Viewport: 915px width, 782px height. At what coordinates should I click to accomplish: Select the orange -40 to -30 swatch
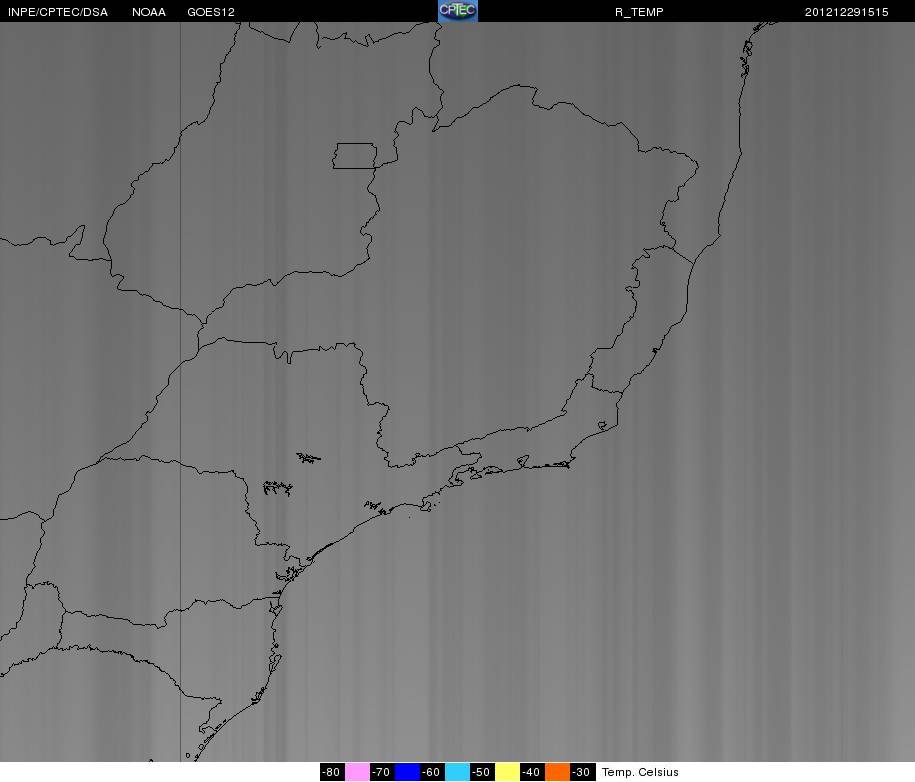pyautogui.click(x=558, y=772)
